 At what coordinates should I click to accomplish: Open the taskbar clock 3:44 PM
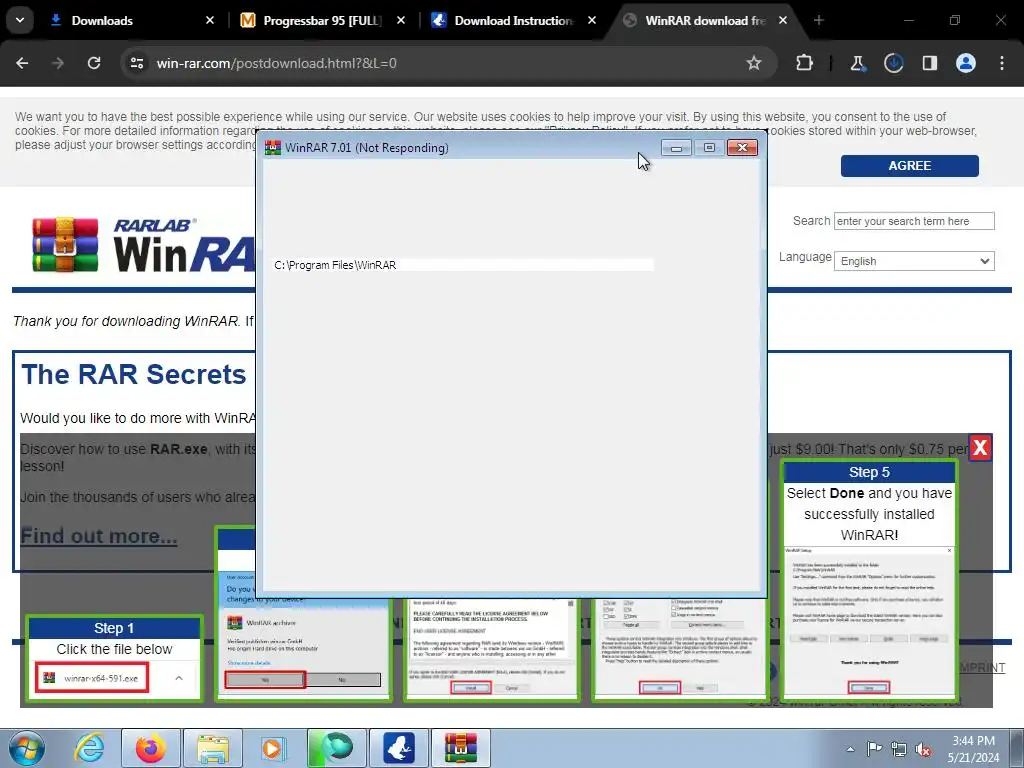point(973,749)
